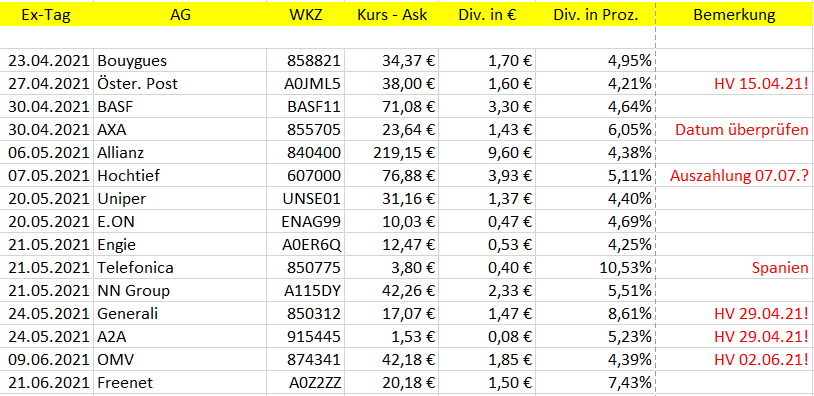Click WKZ cell 855705
Screen dimensions: 814x396
(x=306, y=130)
